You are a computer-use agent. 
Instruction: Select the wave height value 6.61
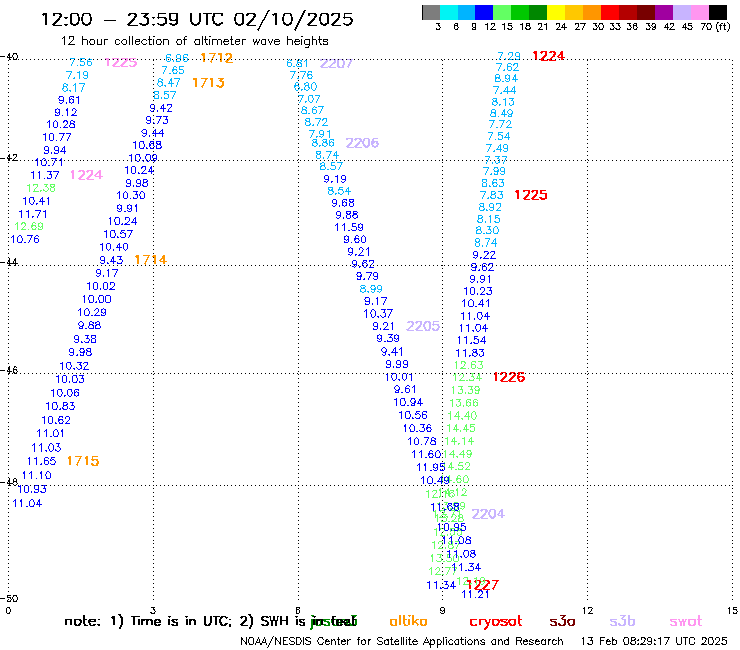(x=298, y=63)
